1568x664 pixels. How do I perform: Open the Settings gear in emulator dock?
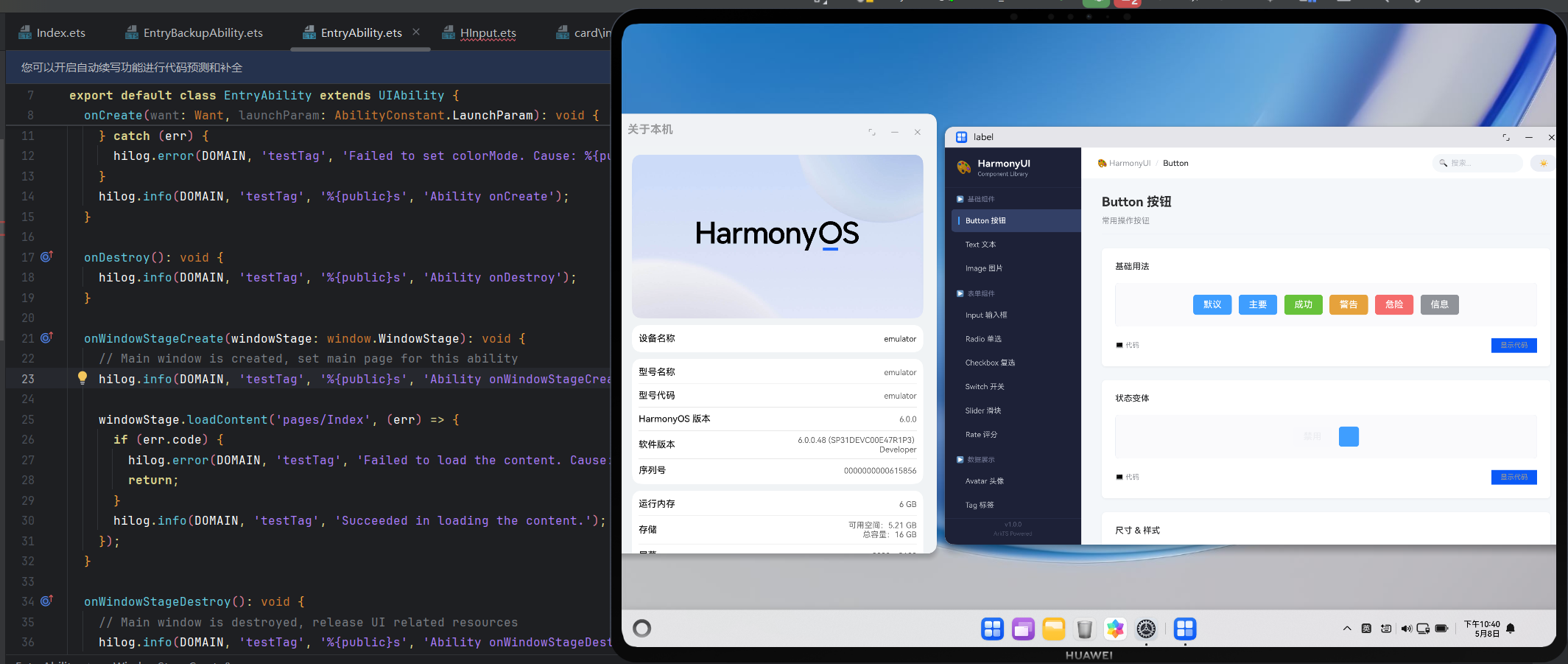coord(1146,629)
